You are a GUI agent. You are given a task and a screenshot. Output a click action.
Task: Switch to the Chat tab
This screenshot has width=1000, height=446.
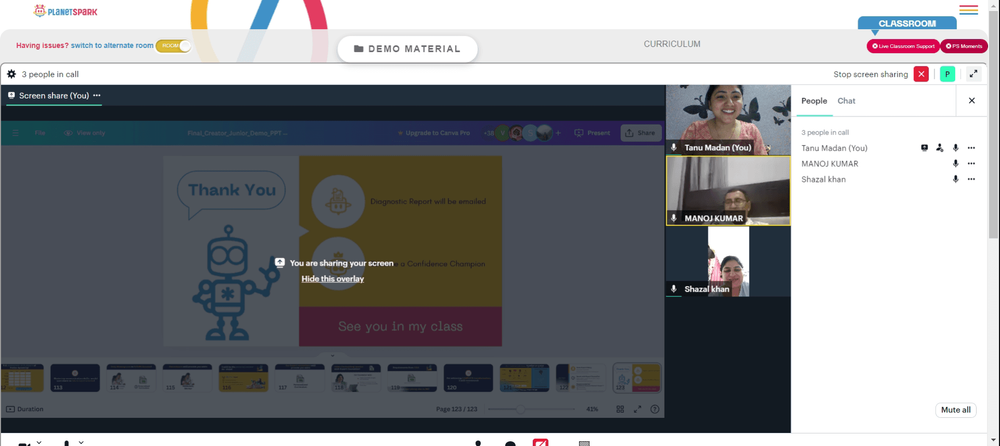846,101
